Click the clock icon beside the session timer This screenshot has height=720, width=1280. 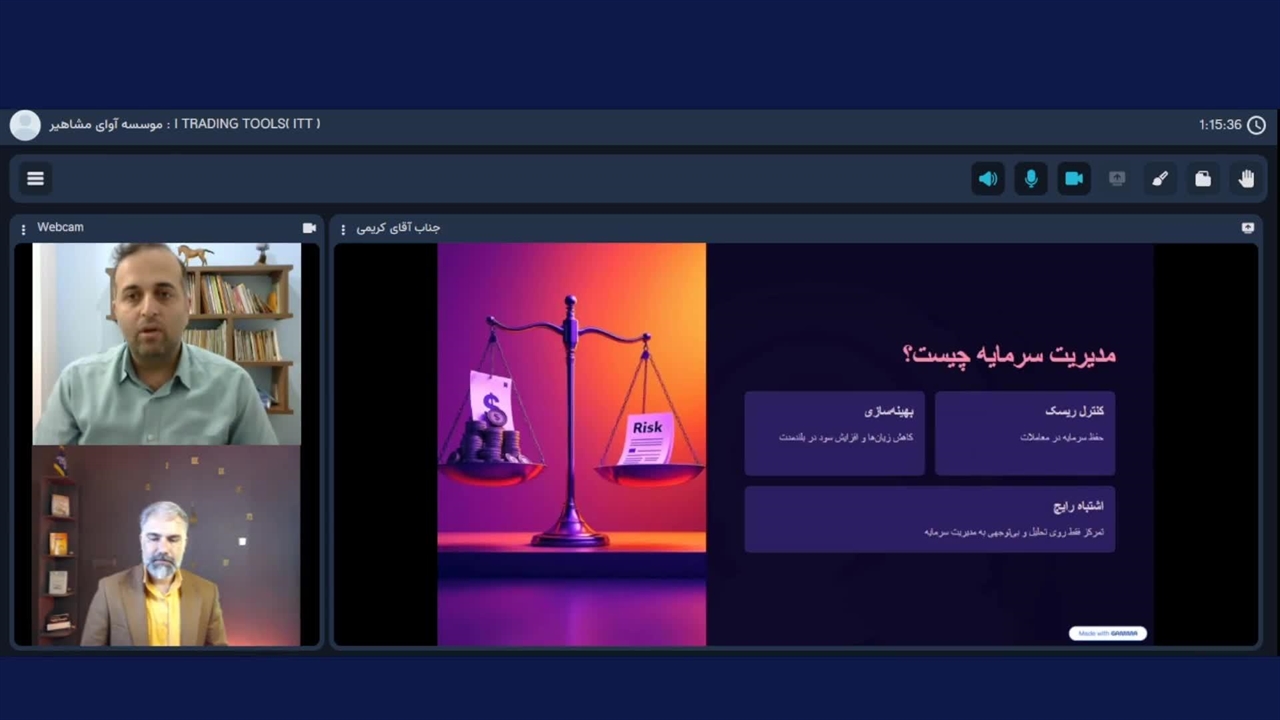point(1256,125)
